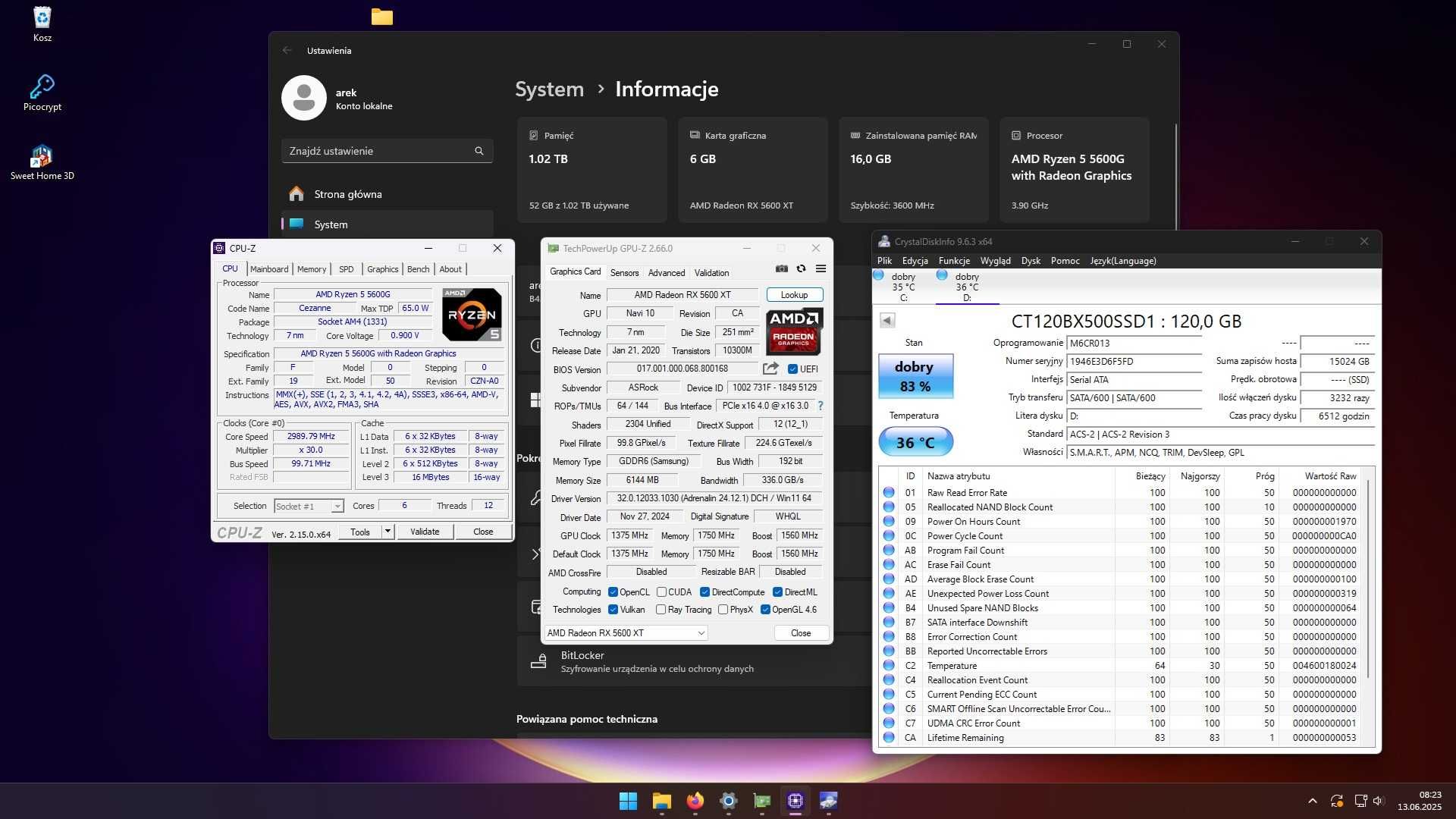Click the CrystalDiskInfo icon on the taskbar
Screen dimensions: 1456x819
click(829, 801)
